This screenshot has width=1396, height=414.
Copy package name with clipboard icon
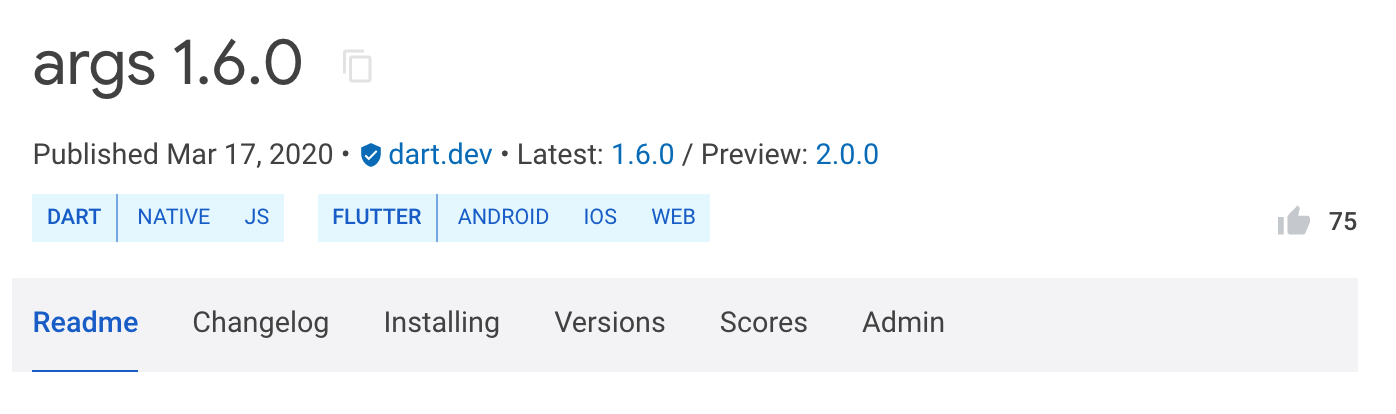[x=357, y=66]
